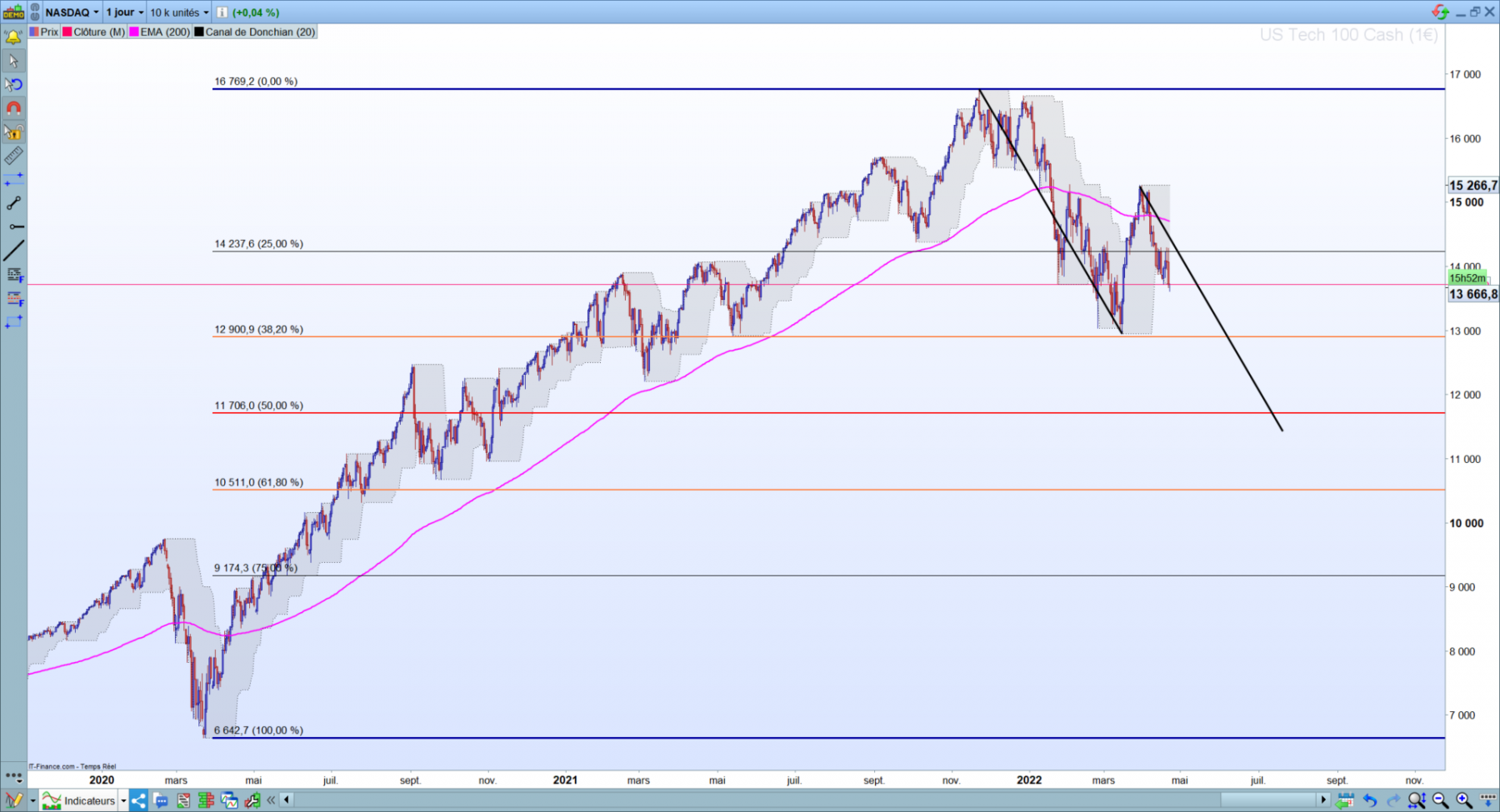Click the zoom out magnifier
The height and width of the screenshot is (812, 1500).
point(1440,800)
